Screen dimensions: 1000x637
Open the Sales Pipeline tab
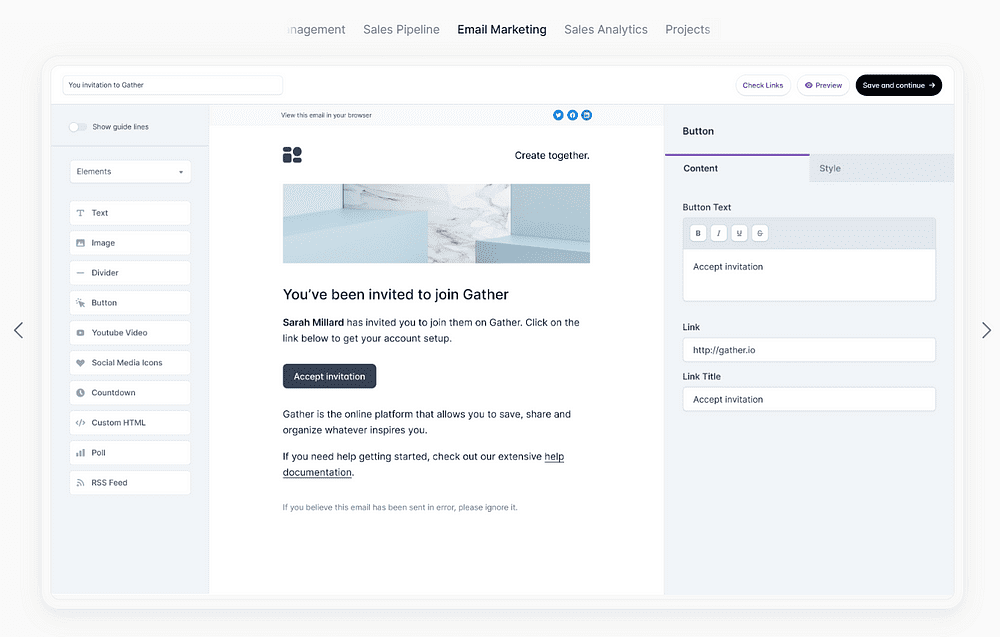pyautogui.click(x=401, y=29)
